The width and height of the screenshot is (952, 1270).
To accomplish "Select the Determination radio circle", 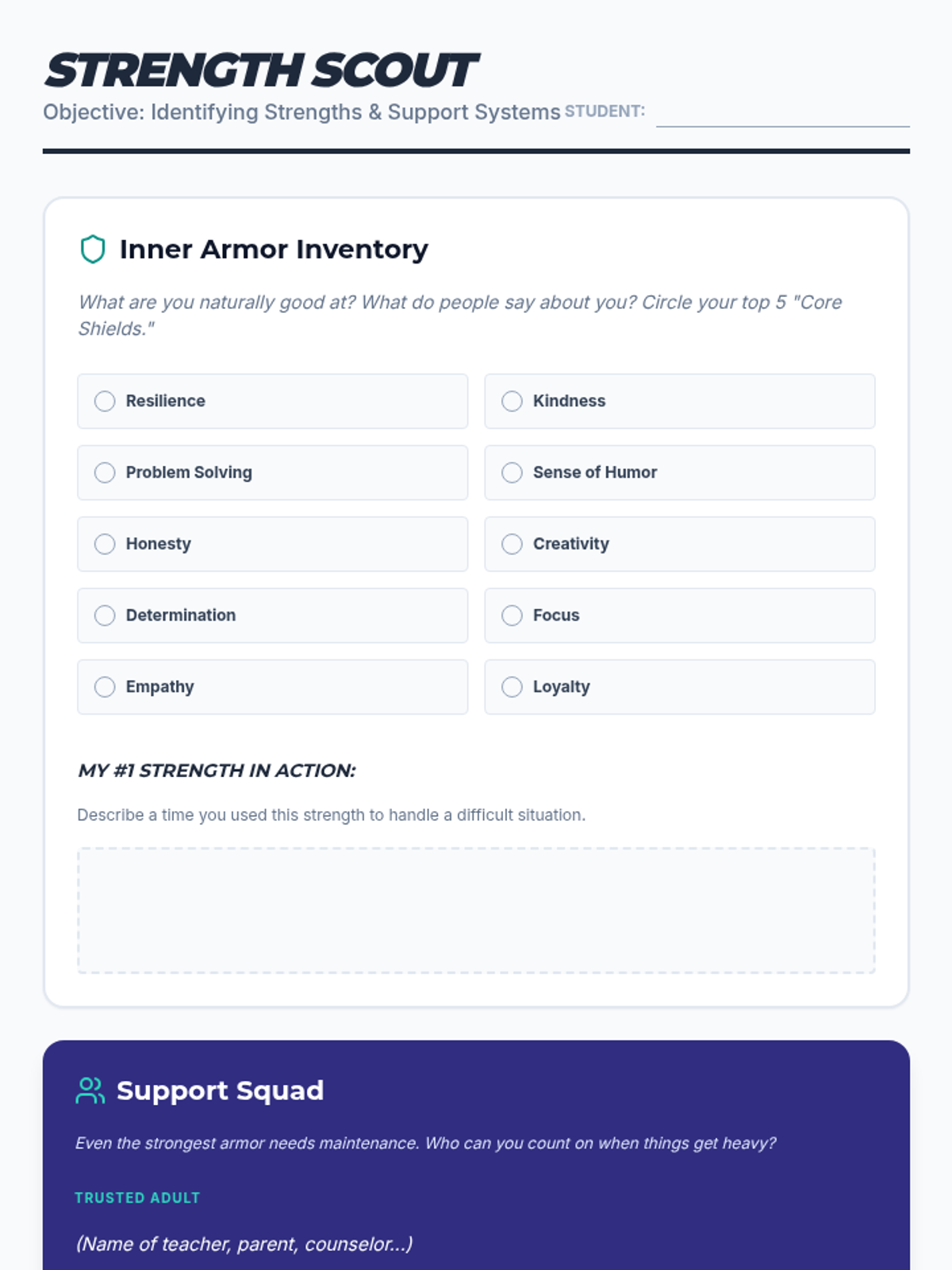I will [x=105, y=615].
